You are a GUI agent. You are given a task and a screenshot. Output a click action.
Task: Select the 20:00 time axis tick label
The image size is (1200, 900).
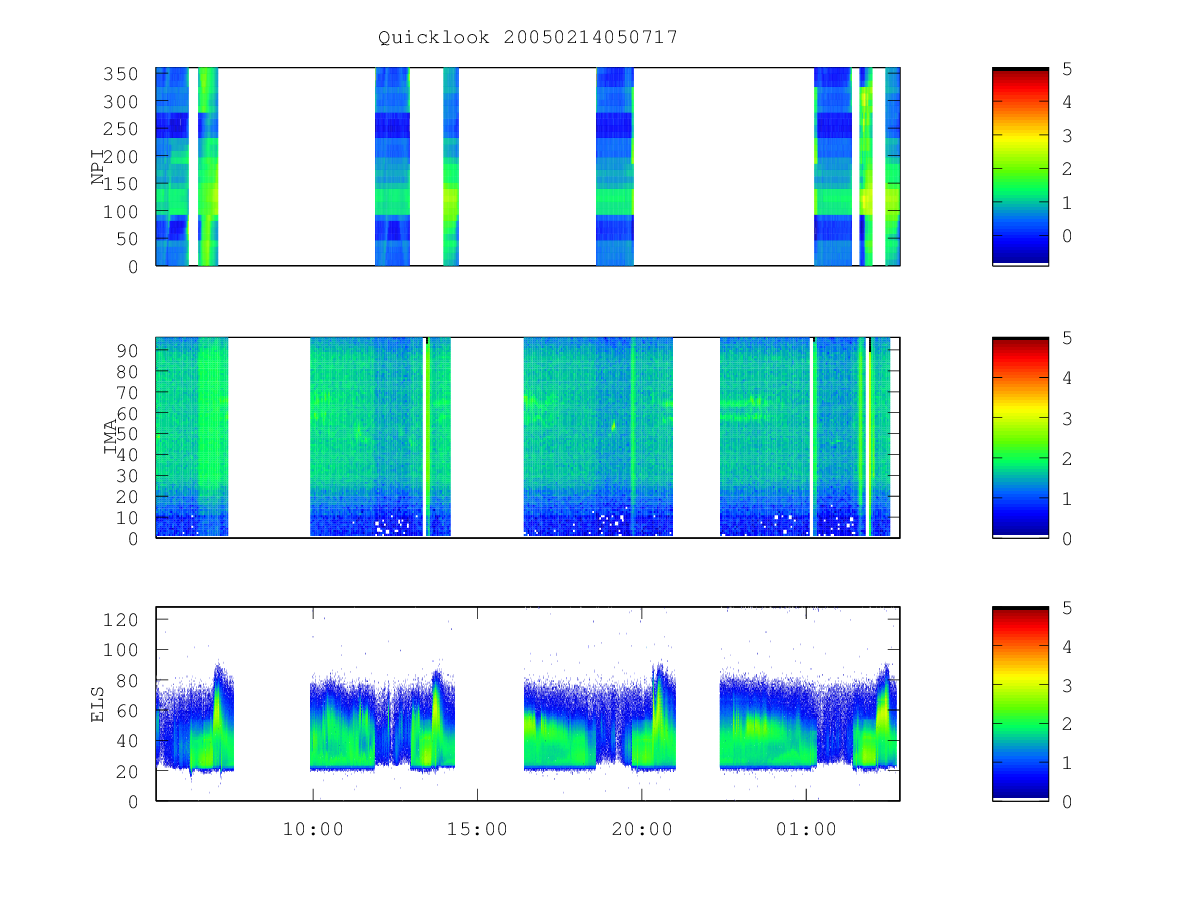point(642,829)
